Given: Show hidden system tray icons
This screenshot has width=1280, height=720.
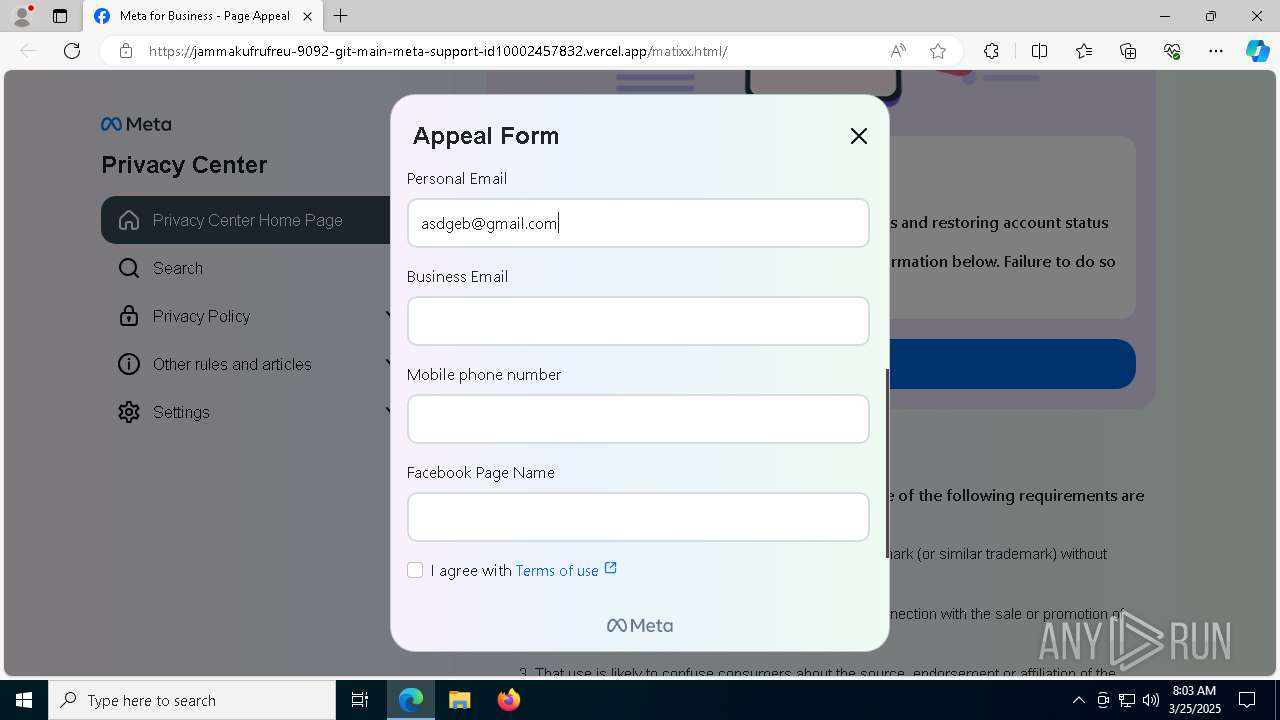Looking at the screenshot, I should coord(1078,700).
